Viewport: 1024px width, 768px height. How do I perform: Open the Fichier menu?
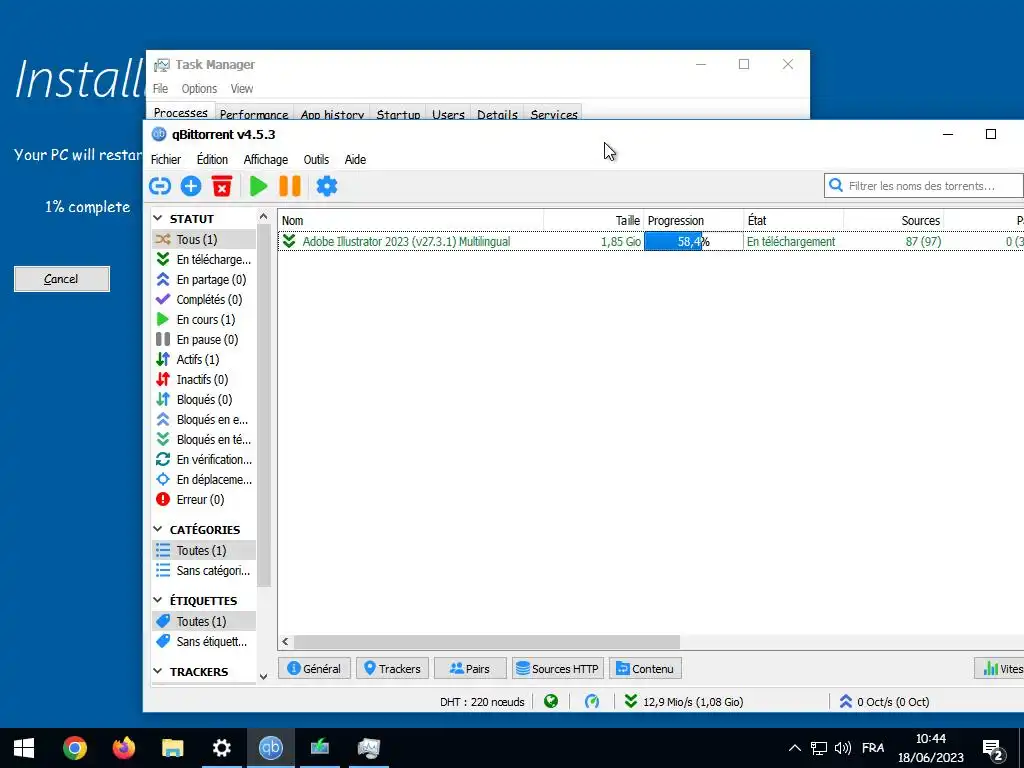point(166,159)
